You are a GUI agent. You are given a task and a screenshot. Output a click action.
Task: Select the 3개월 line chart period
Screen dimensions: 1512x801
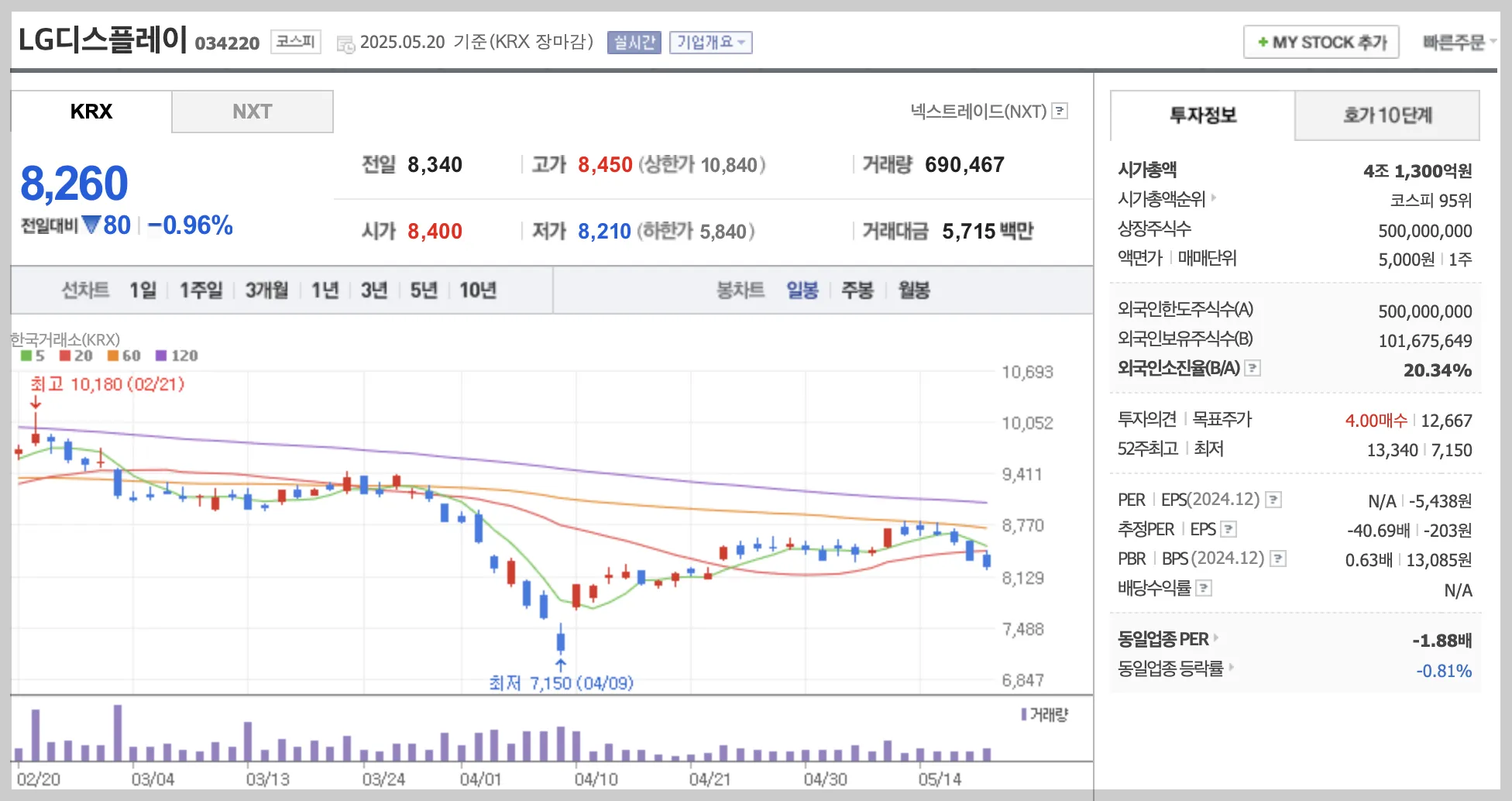click(266, 290)
